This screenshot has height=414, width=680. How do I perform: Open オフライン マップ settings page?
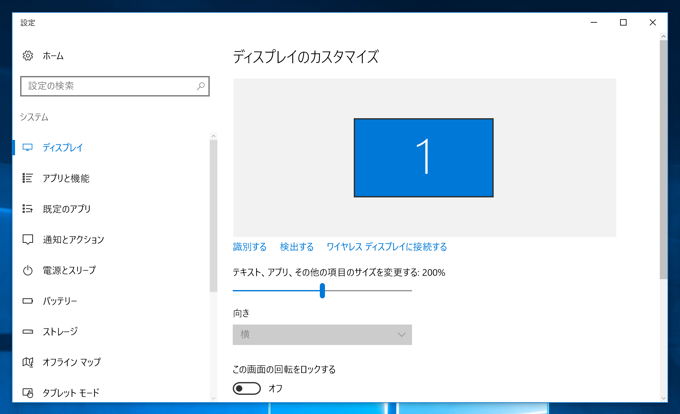72,362
